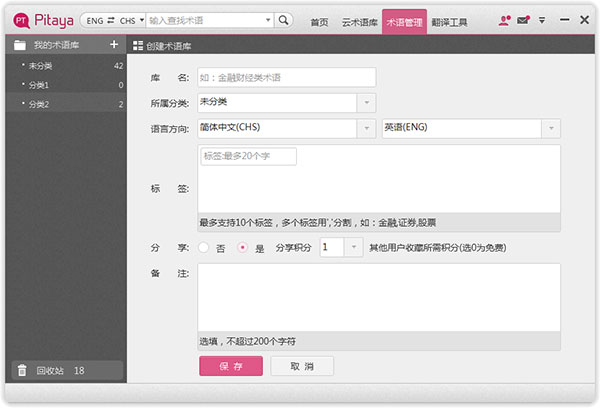Viewport: 600px width, 408px height.
Task: Expand the 英语(ENG) language dropdown
Action: pos(551,128)
